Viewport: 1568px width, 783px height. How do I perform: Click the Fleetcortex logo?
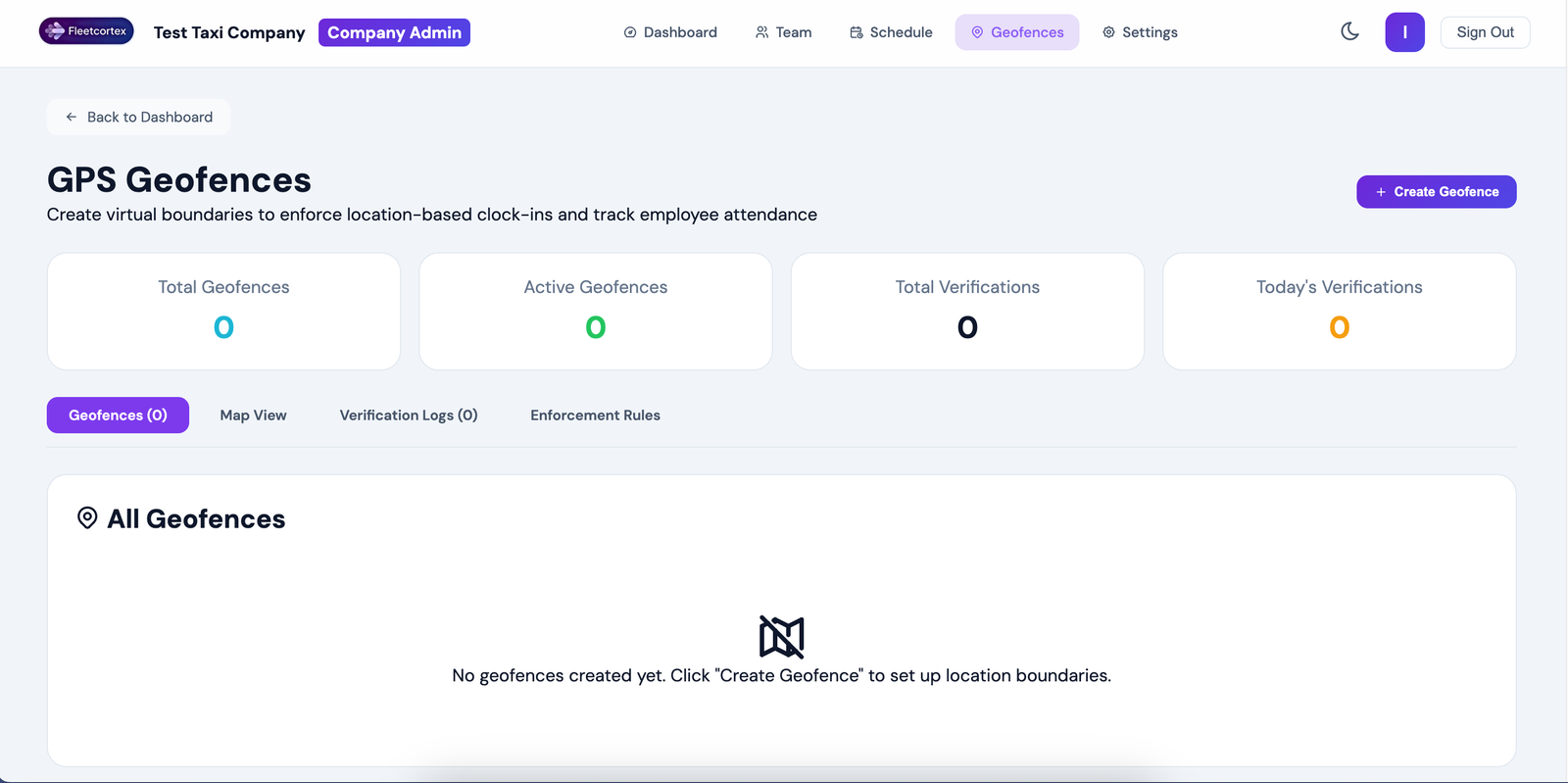point(86,31)
